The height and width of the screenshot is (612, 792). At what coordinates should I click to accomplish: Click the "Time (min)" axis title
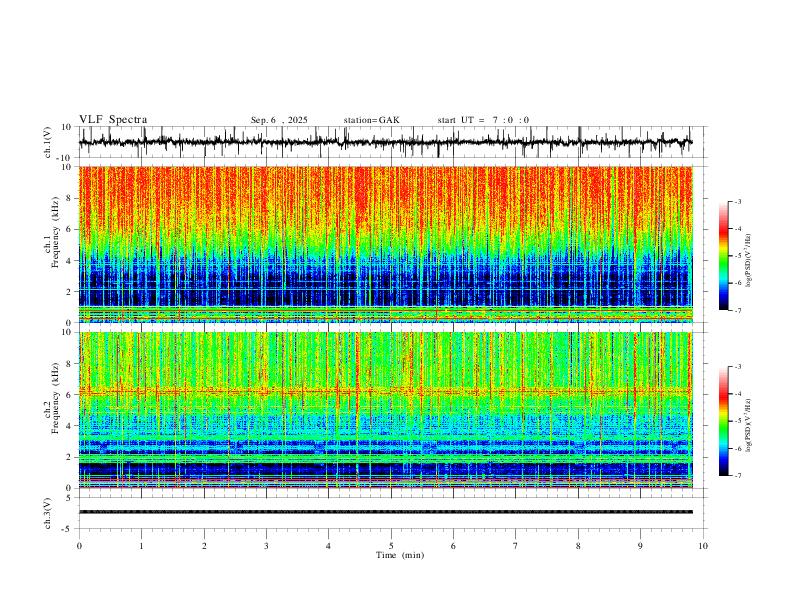400,555
